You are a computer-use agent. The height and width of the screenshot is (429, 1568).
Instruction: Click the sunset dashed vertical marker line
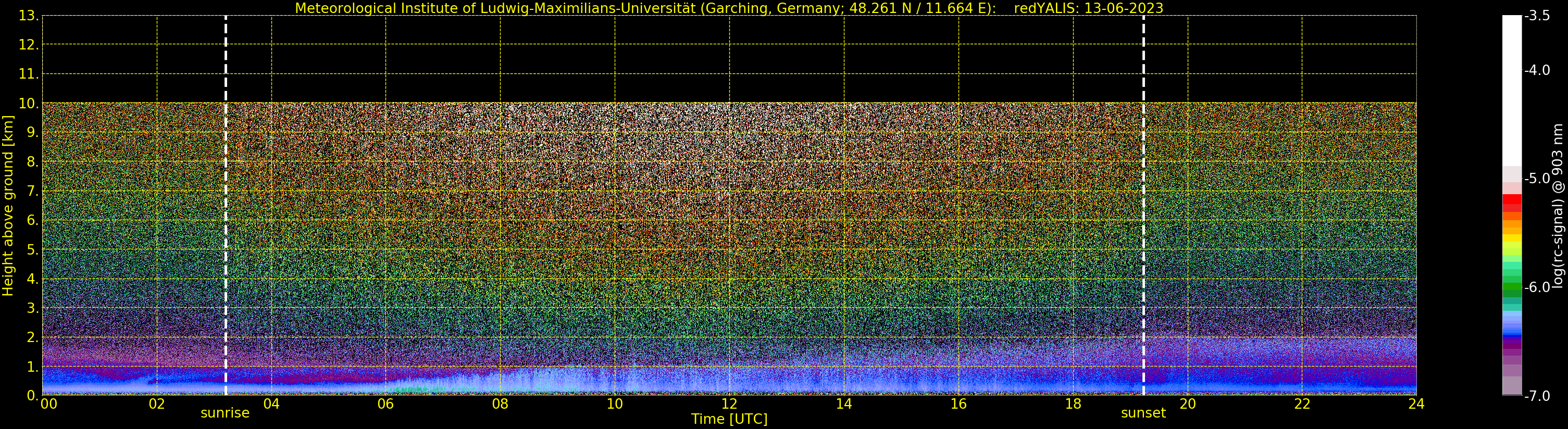click(1143, 205)
